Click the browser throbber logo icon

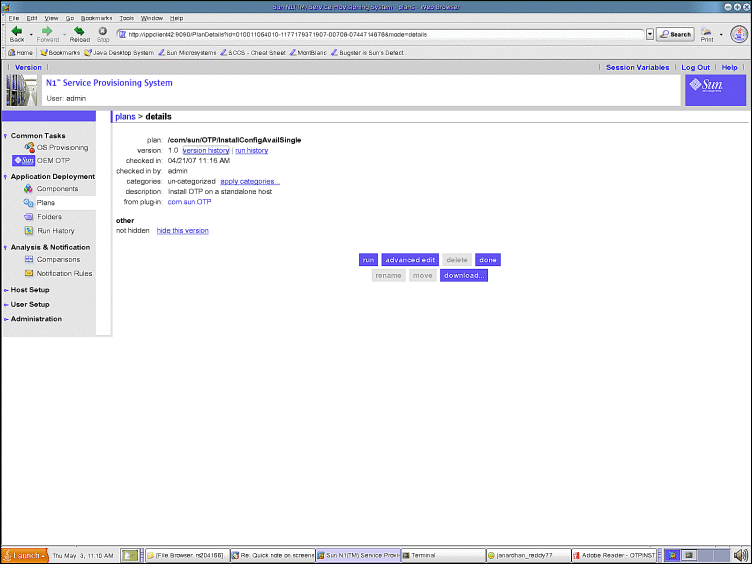[x=739, y=34]
